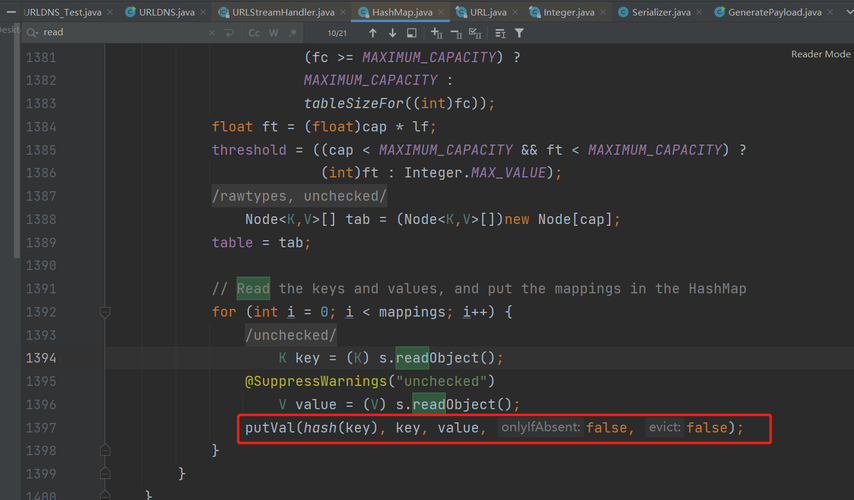This screenshot has width=854, height=500.
Task: Click the evict parameter hint
Action: [663, 427]
